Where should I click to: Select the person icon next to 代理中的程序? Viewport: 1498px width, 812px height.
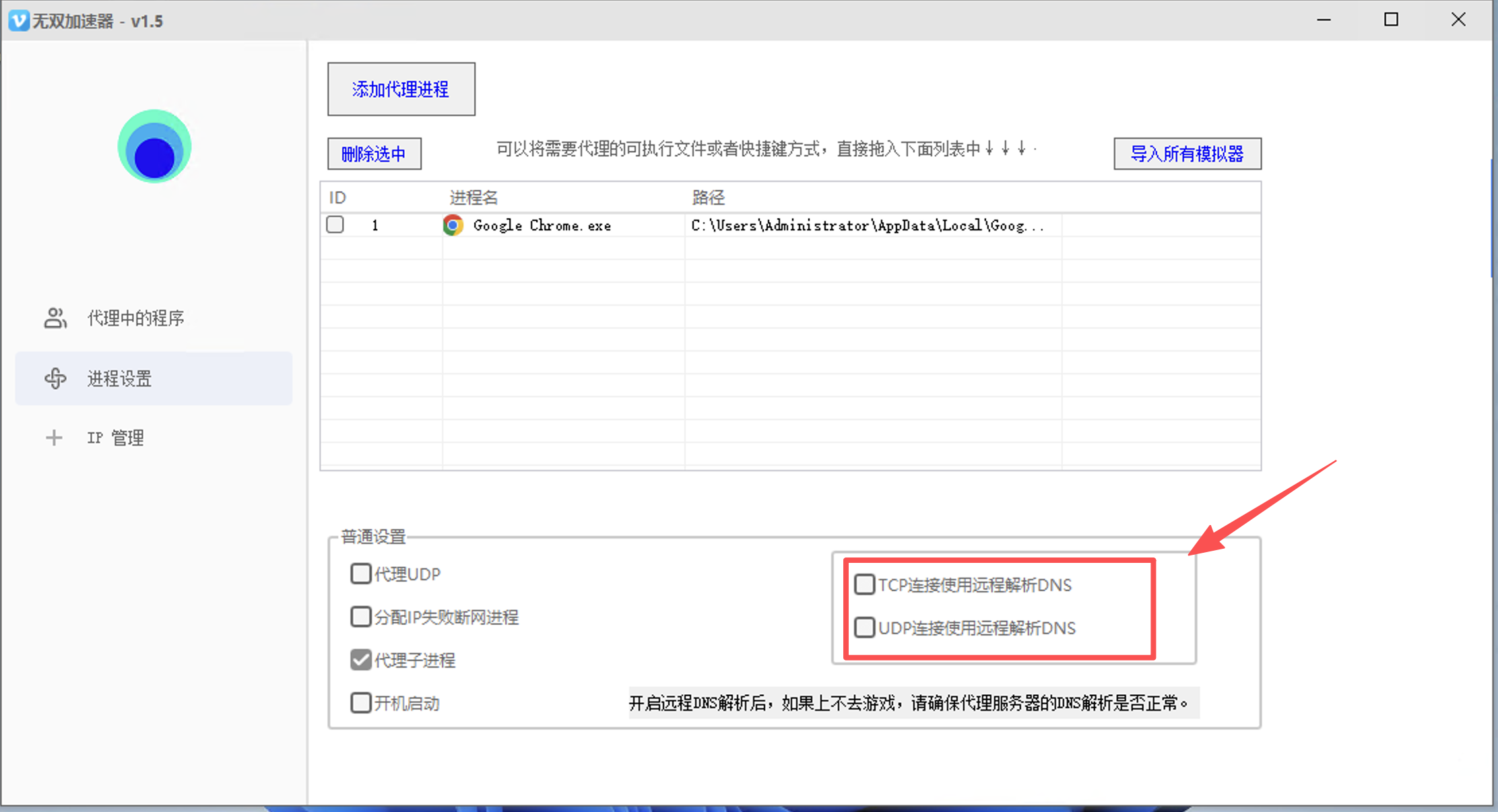coord(55,318)
